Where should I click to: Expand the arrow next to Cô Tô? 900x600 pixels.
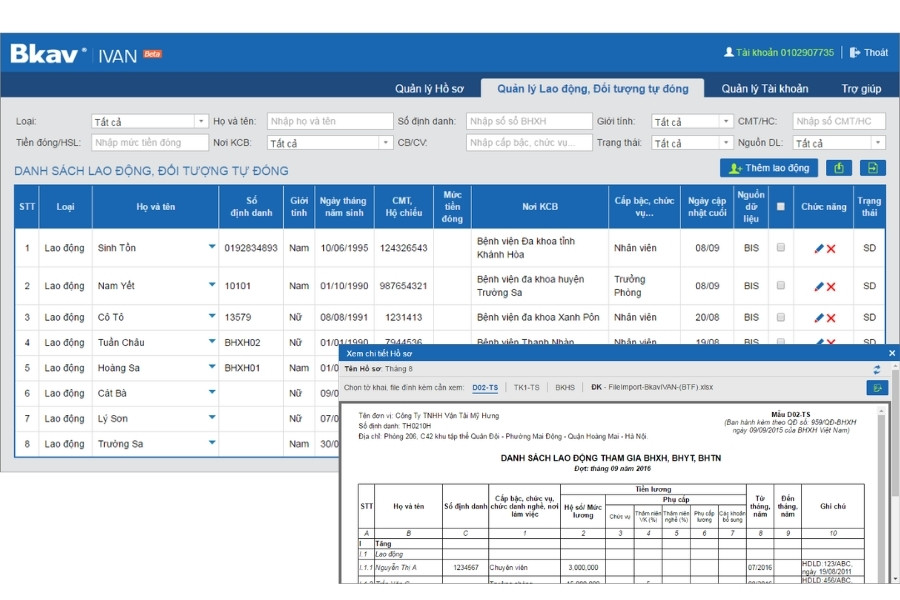(x=212, y=316)
